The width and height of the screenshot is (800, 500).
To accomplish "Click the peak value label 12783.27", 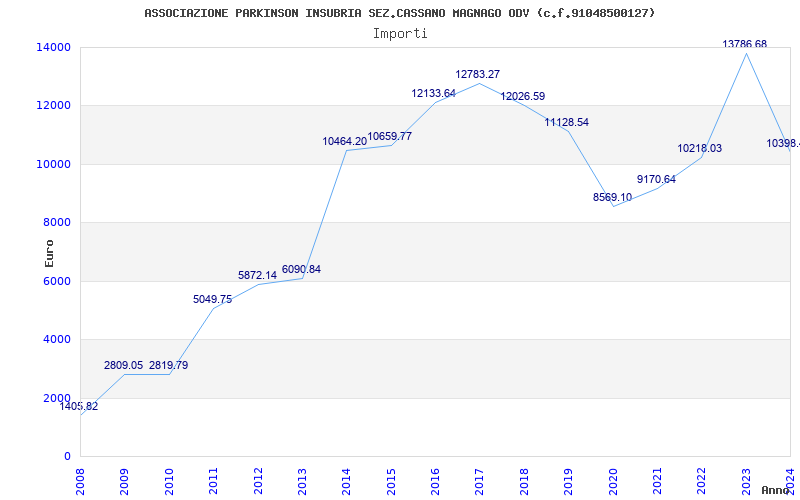I will pyautogui.click(x=478, y=74).
